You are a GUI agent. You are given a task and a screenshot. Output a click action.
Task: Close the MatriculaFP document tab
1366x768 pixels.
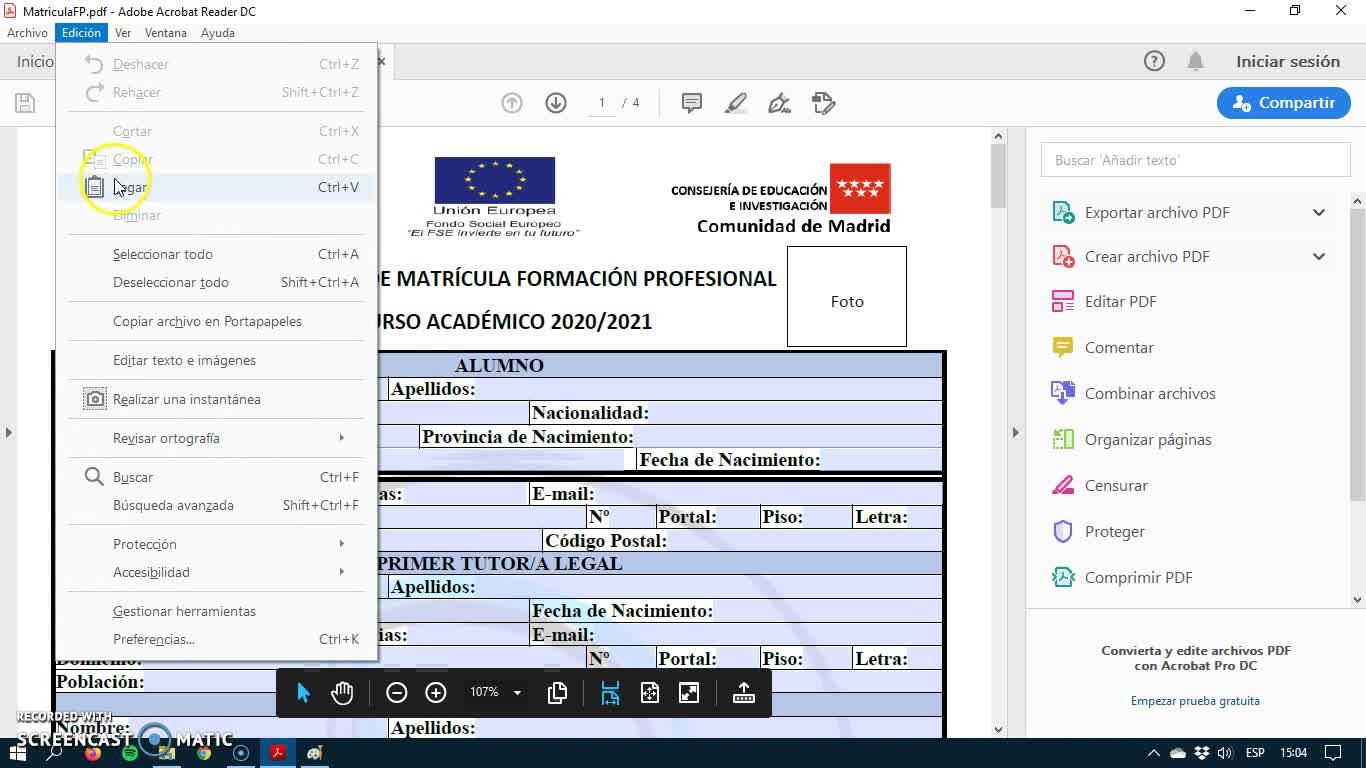click(381, 62)
